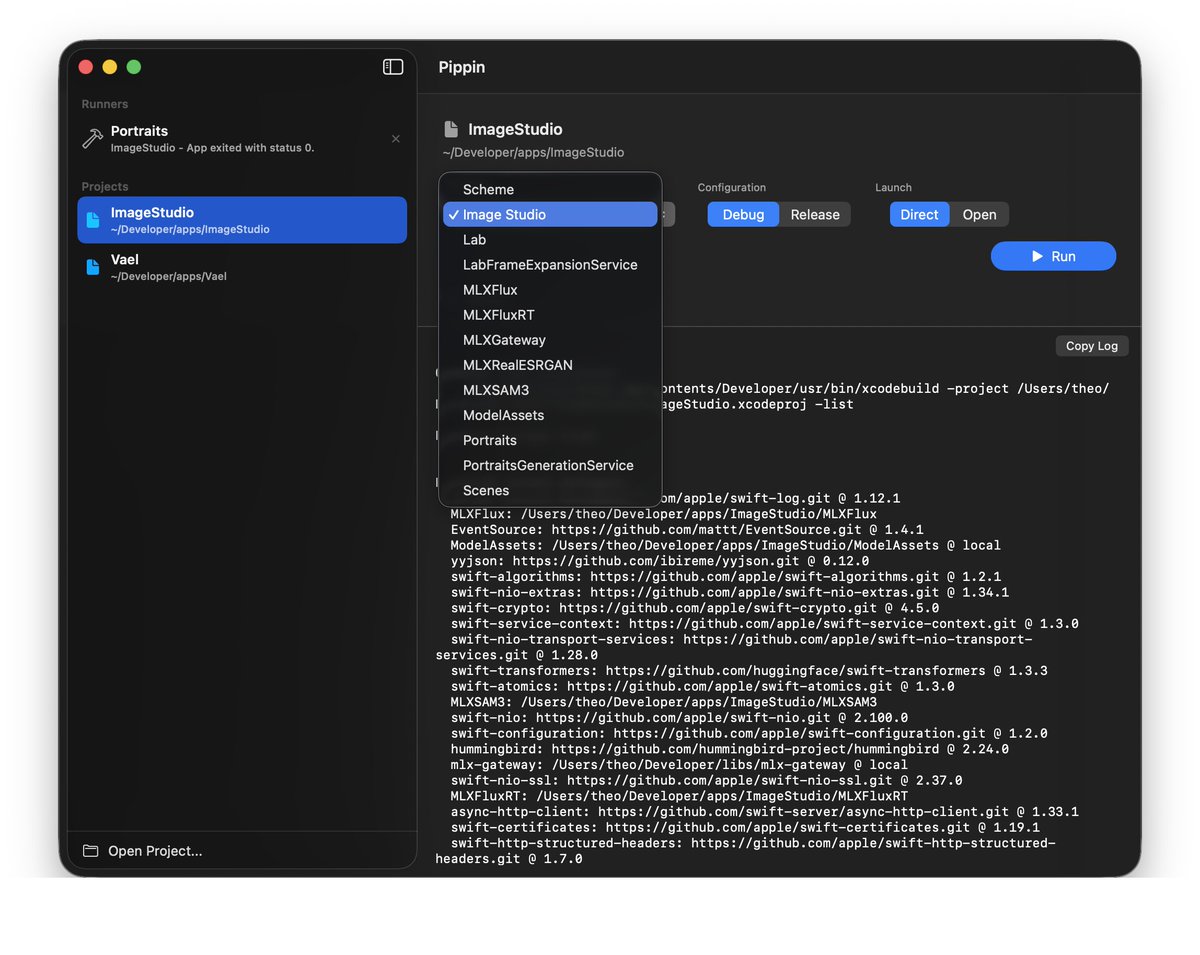Start the build with the Run button
Screen dimensions: 1200x955
[1053, 256]
